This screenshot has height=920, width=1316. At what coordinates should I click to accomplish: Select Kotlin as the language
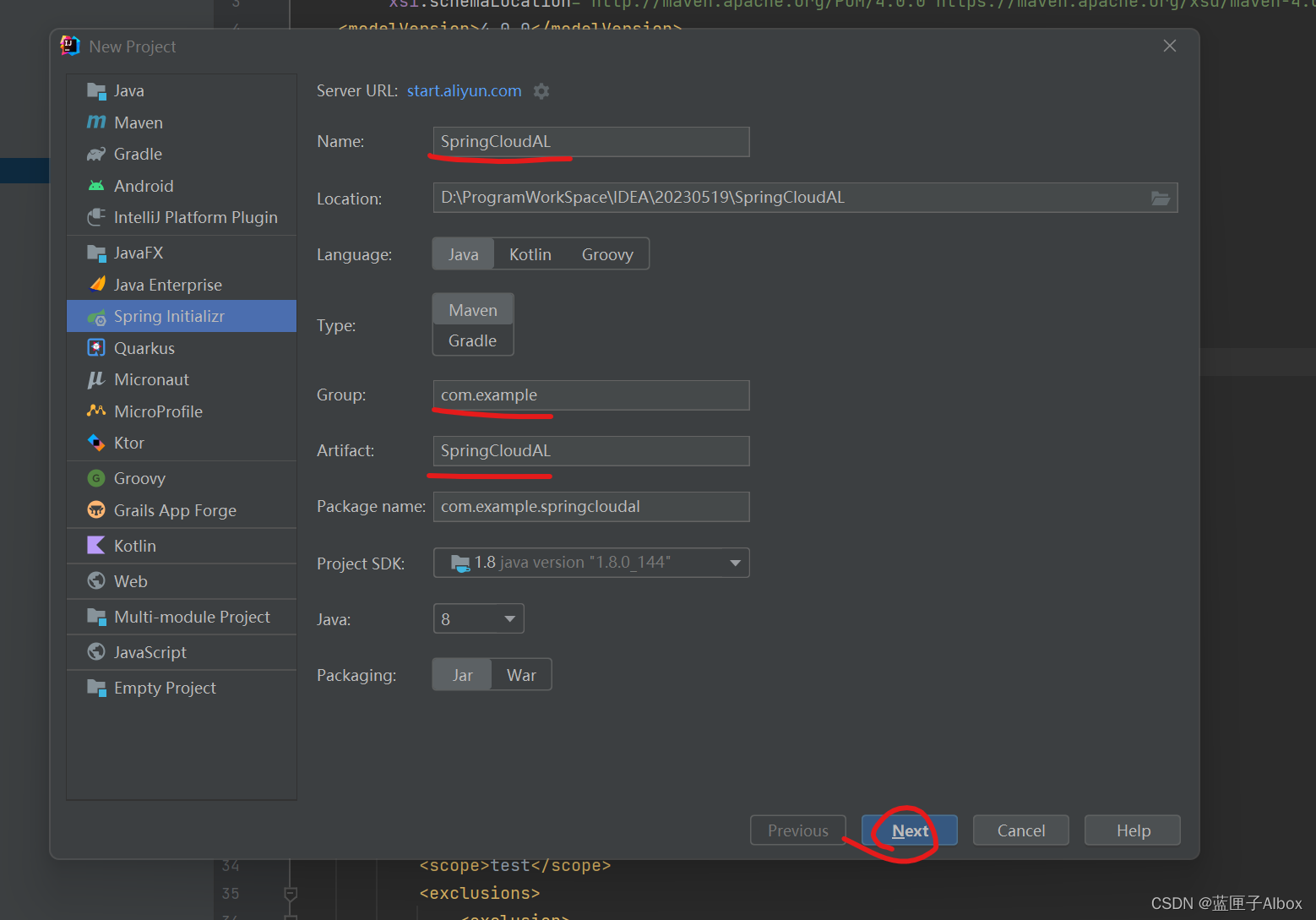[530, 254]
